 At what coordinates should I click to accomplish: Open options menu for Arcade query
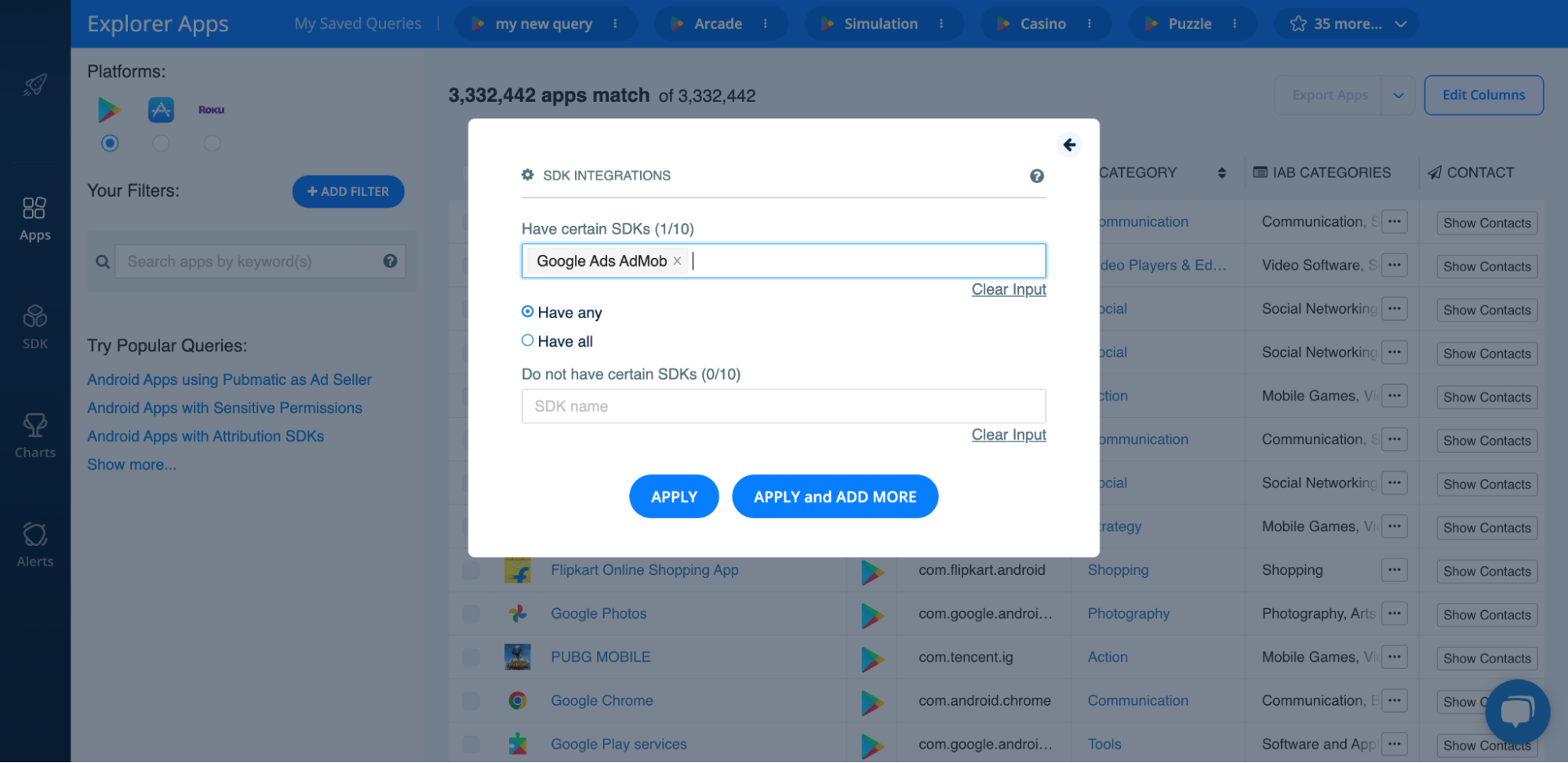766,24
